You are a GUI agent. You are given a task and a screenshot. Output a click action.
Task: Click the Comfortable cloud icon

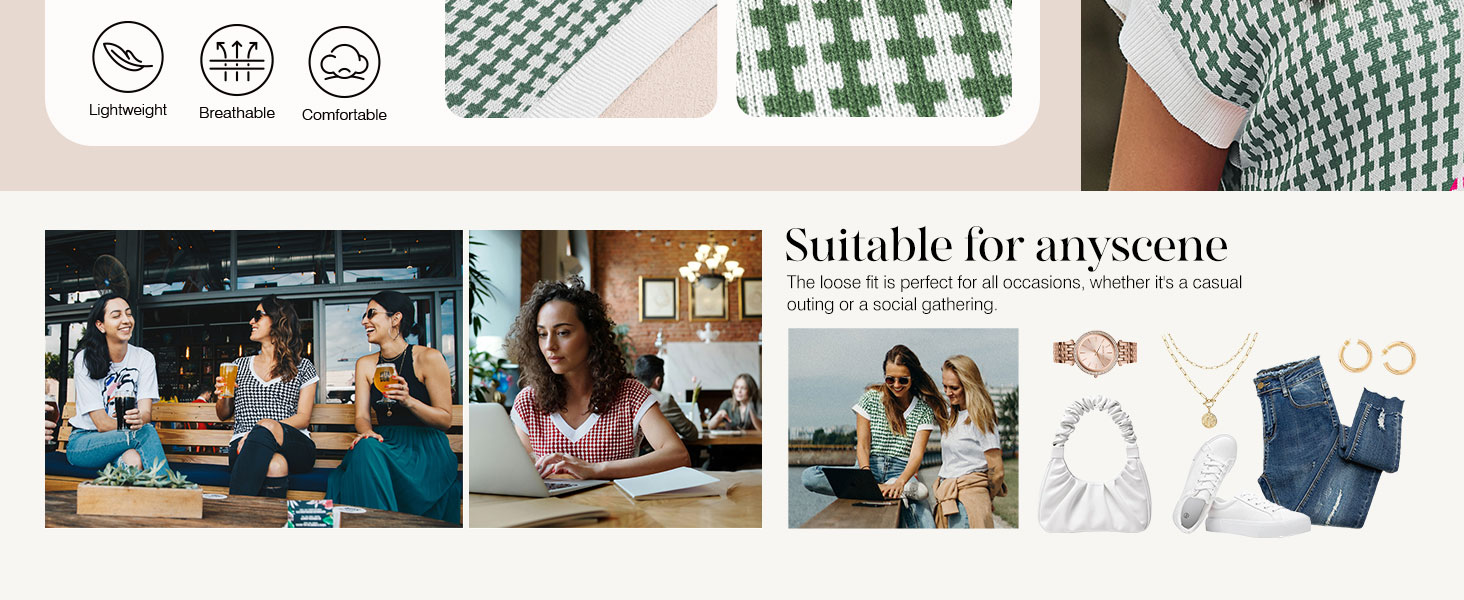[344, 62]
